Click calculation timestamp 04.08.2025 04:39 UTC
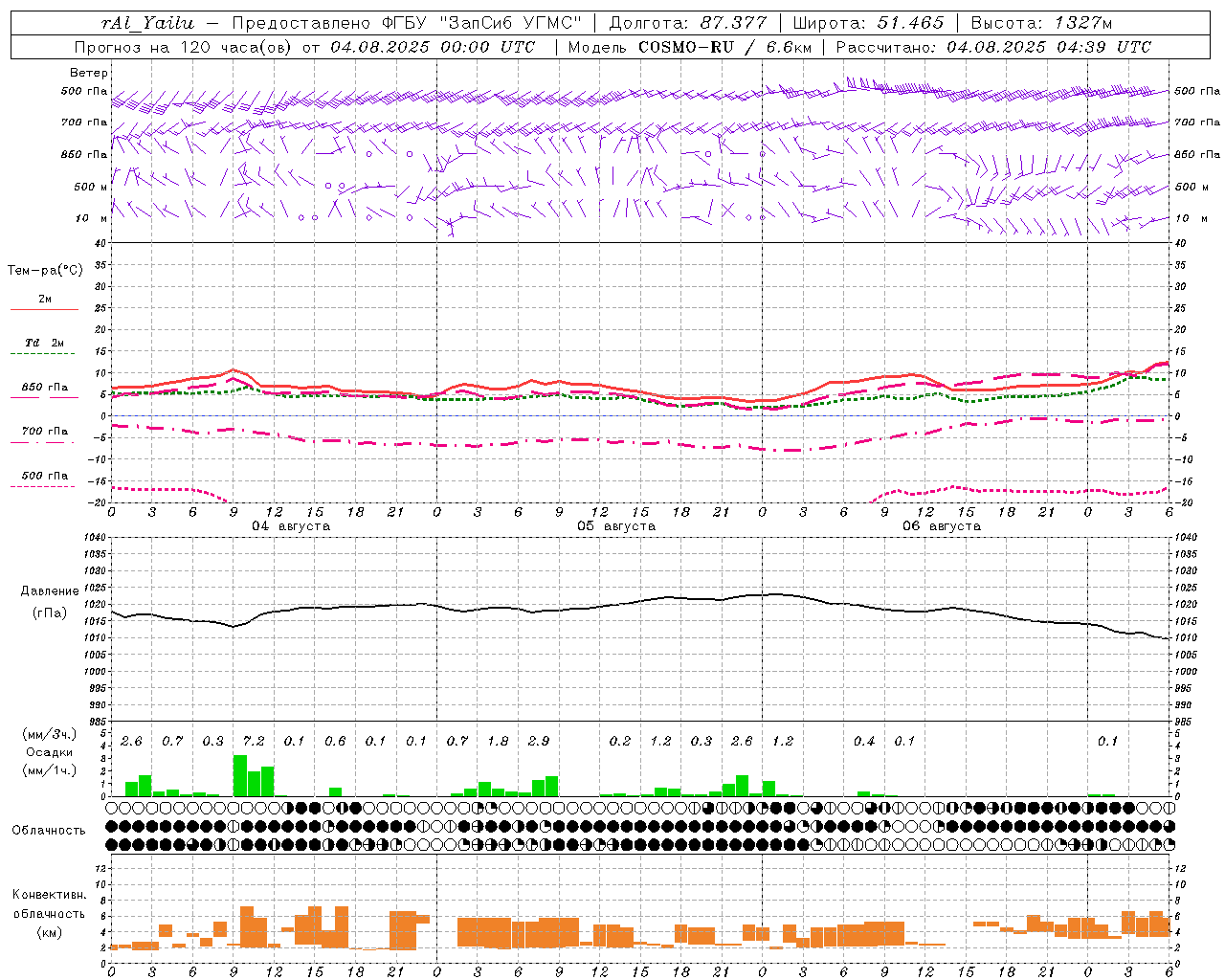Image resolution: width=1225 pixels, height=980 pixels. [x=1049, y=47]
